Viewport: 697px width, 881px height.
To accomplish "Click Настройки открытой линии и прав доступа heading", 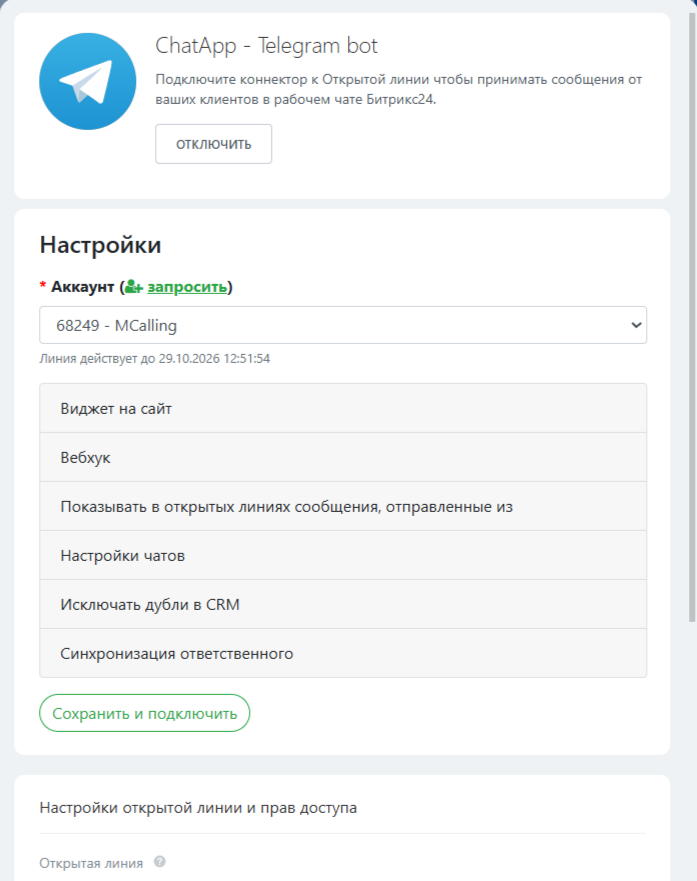I will click(x=198, y=808).
